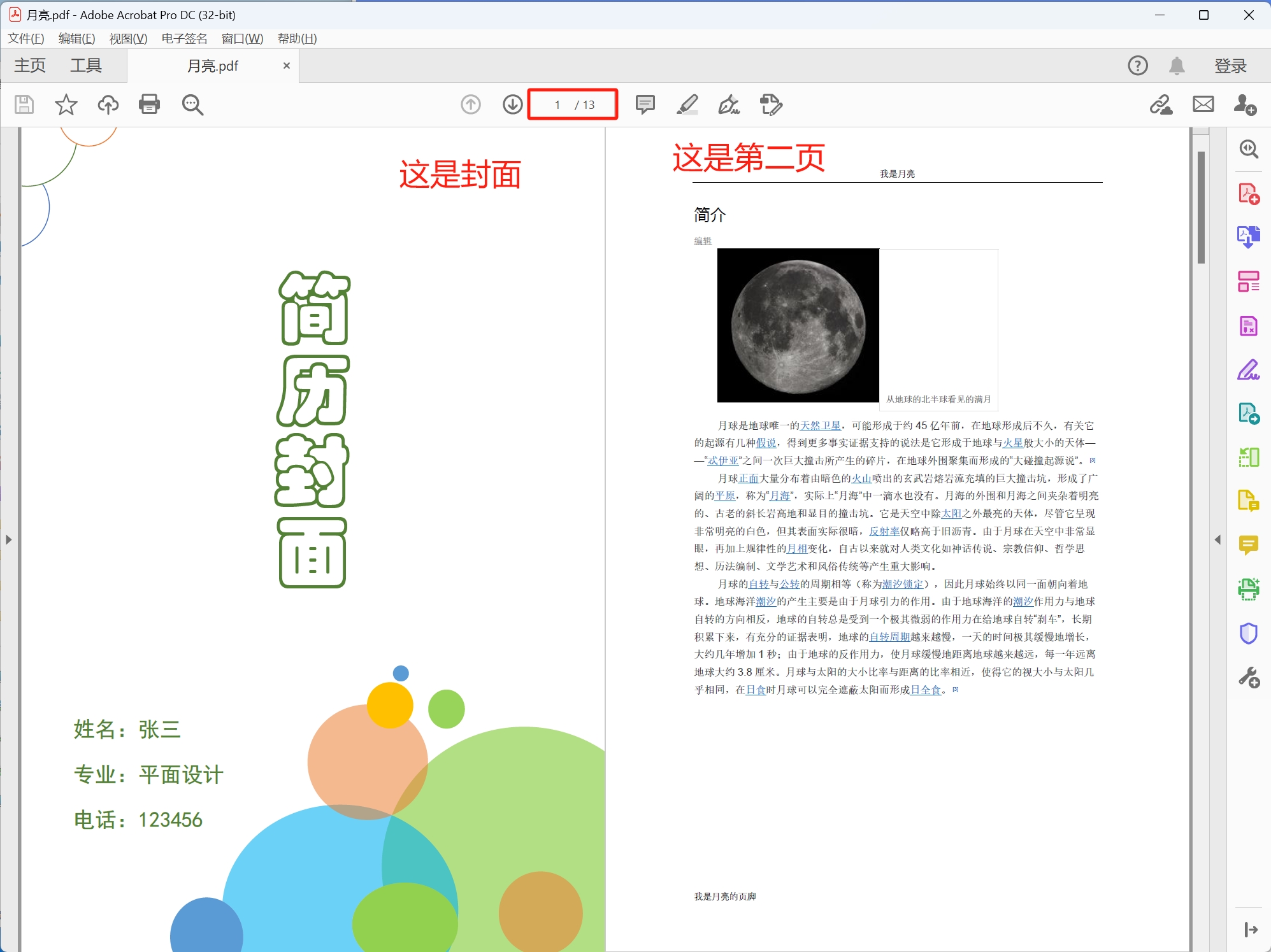
Task: Click the page number input field
Action: tap(557, 104)
